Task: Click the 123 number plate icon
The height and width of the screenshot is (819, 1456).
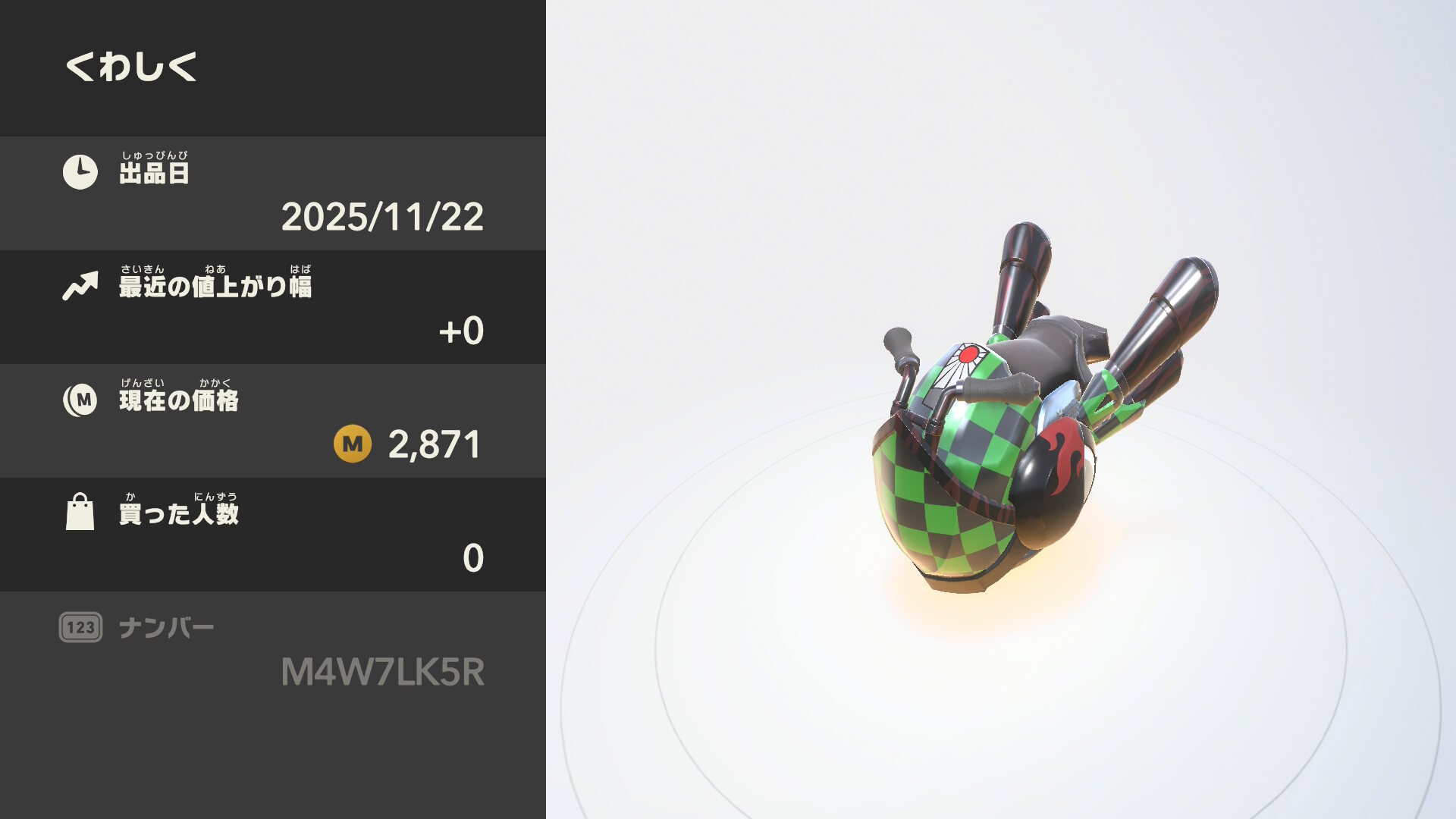Action: click(x=80, y=627)
